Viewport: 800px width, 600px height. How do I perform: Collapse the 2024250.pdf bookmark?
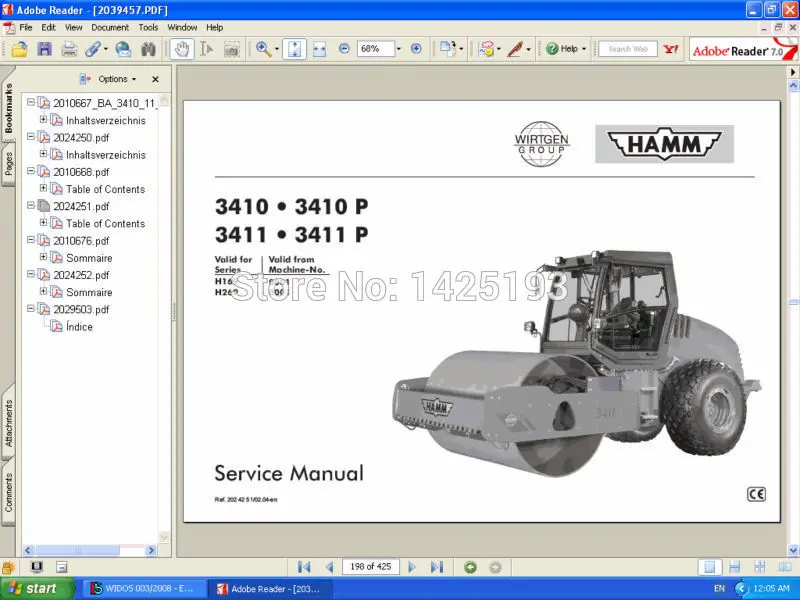31,137
